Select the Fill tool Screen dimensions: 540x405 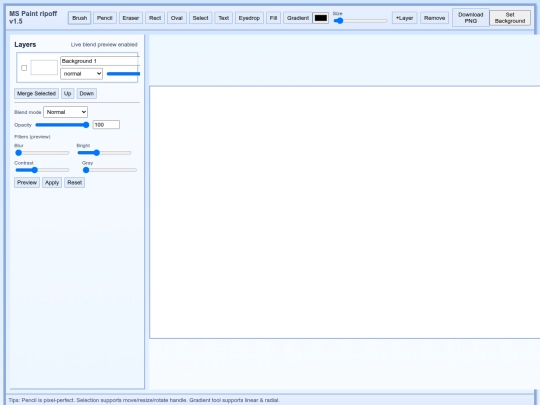pyautogui.click(x=273, y=18)
